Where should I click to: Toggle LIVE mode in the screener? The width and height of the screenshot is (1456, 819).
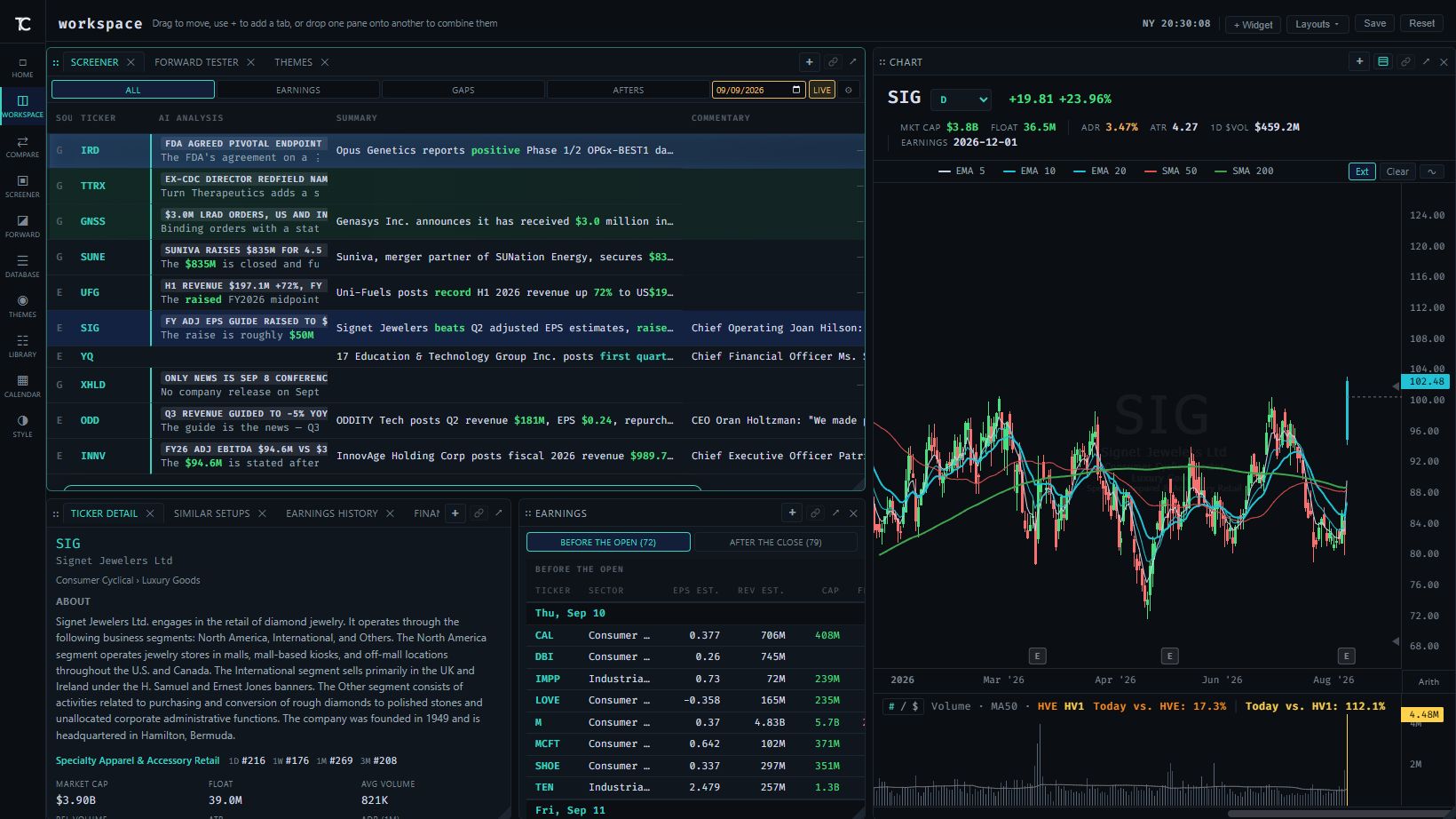[822, 90]
